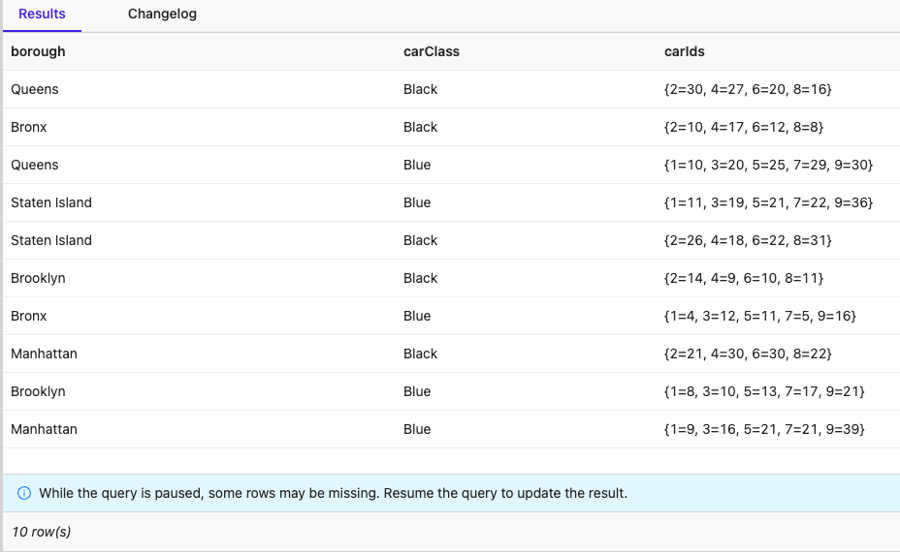Click carIds value {2=21, 4=30, 6=30, 8=22}
Screen dimensions: 900x554
click(x=747, y=354)
